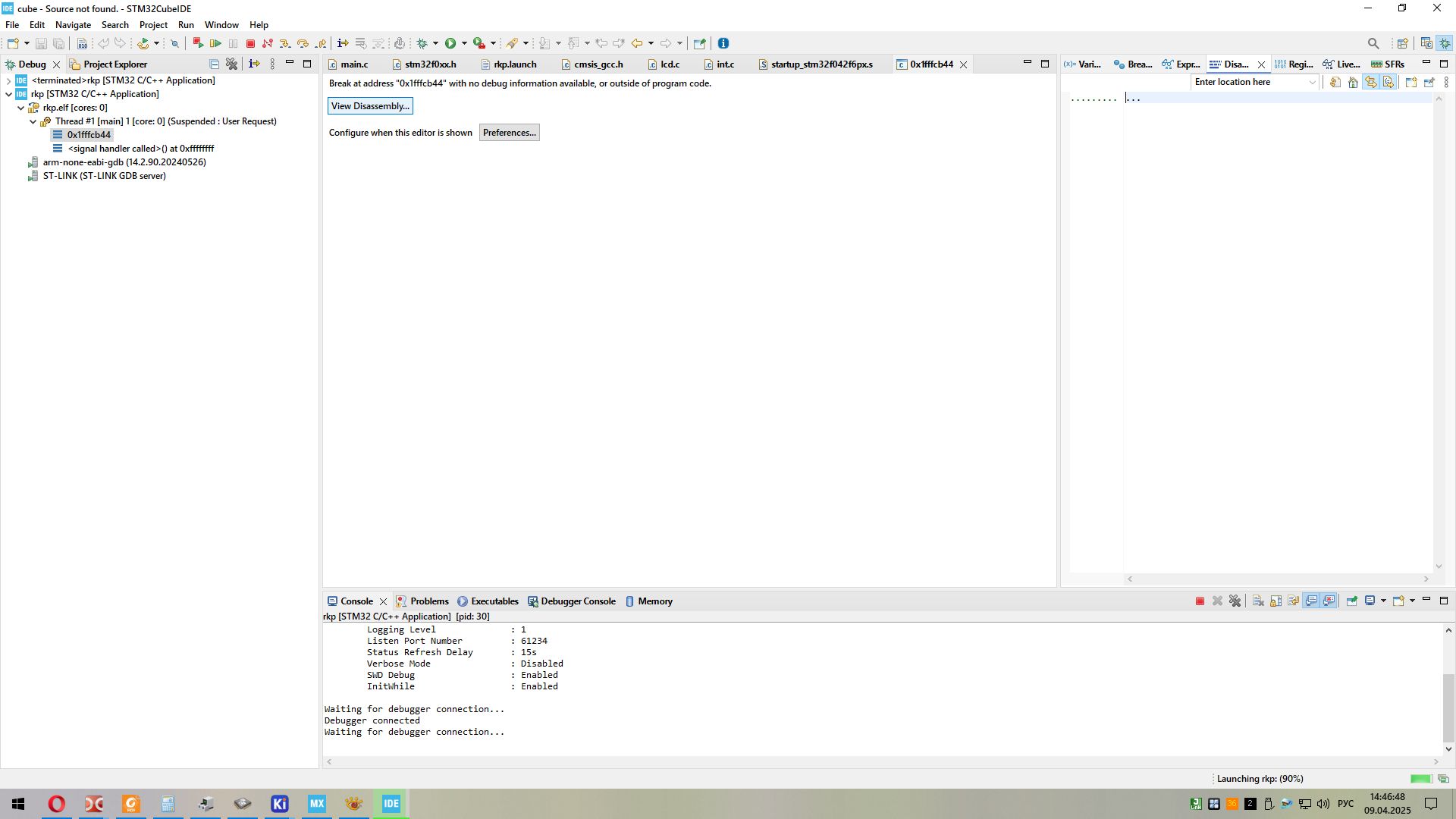
Task: Open the Memory tab
Action: (649, 601)
